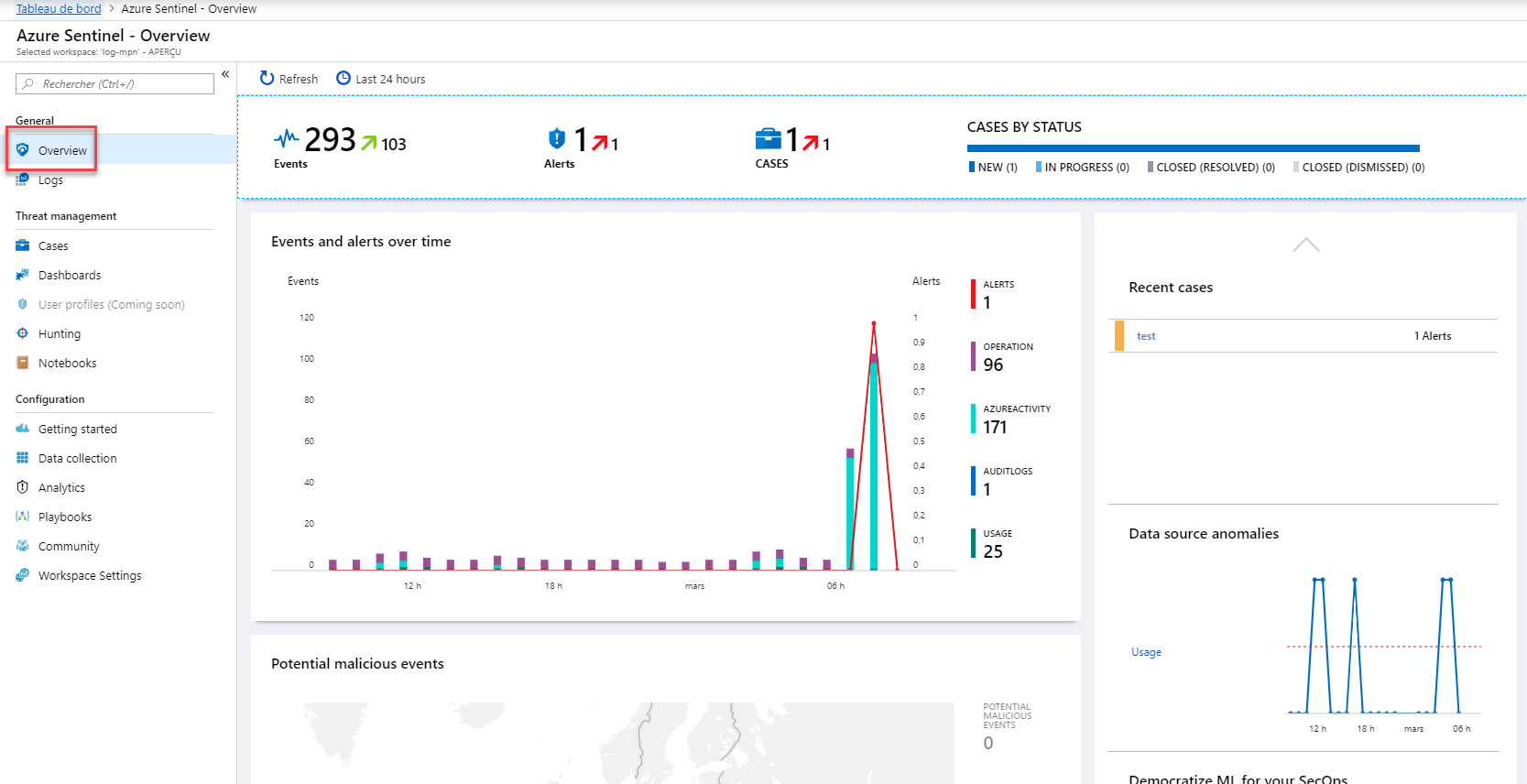This screenshot has height=784, width=1527.
Task: Click the IN PROGRESS (0) legend swatch
Action: [x=1039, y=167]
